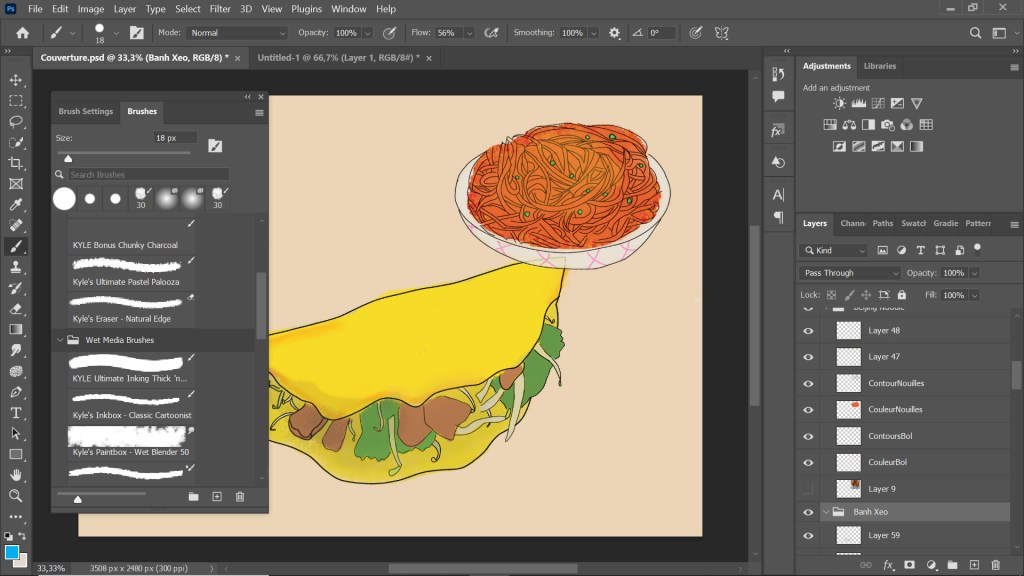Open the Pass Through blend mode dropdown
Screen dimensions: 1024x576
pyautogui.click(x=851, y=273)
